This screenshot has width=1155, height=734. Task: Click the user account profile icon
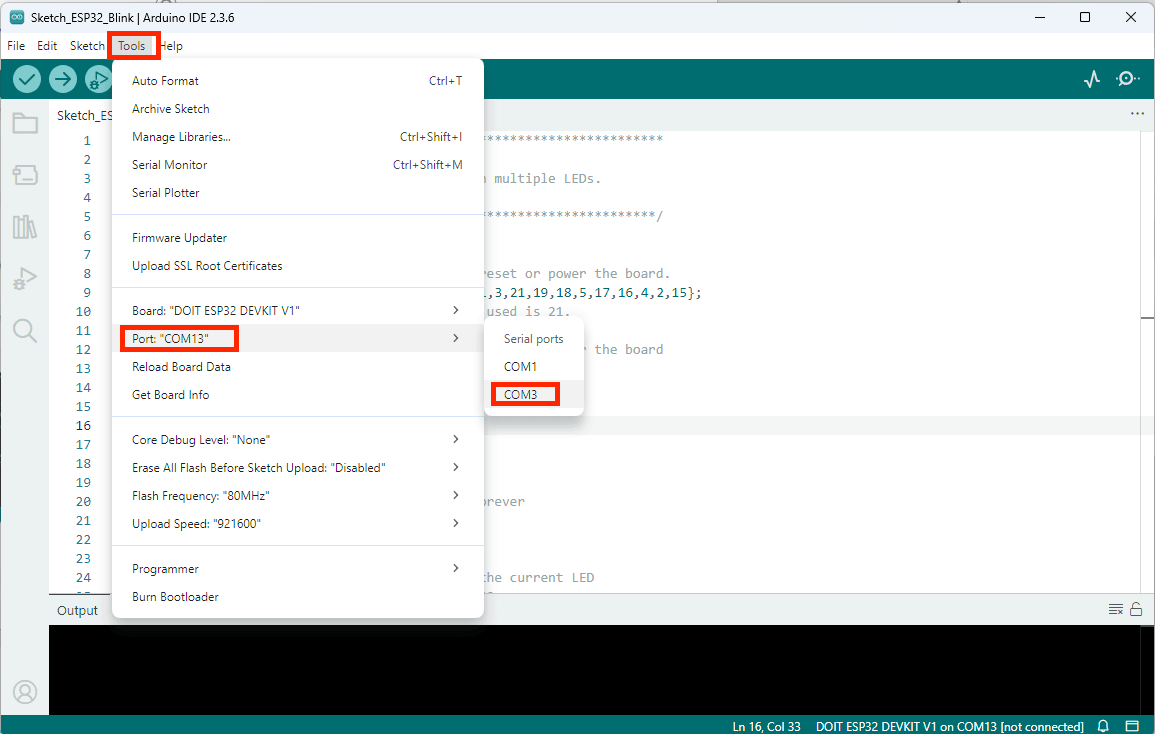pos(25,692)
